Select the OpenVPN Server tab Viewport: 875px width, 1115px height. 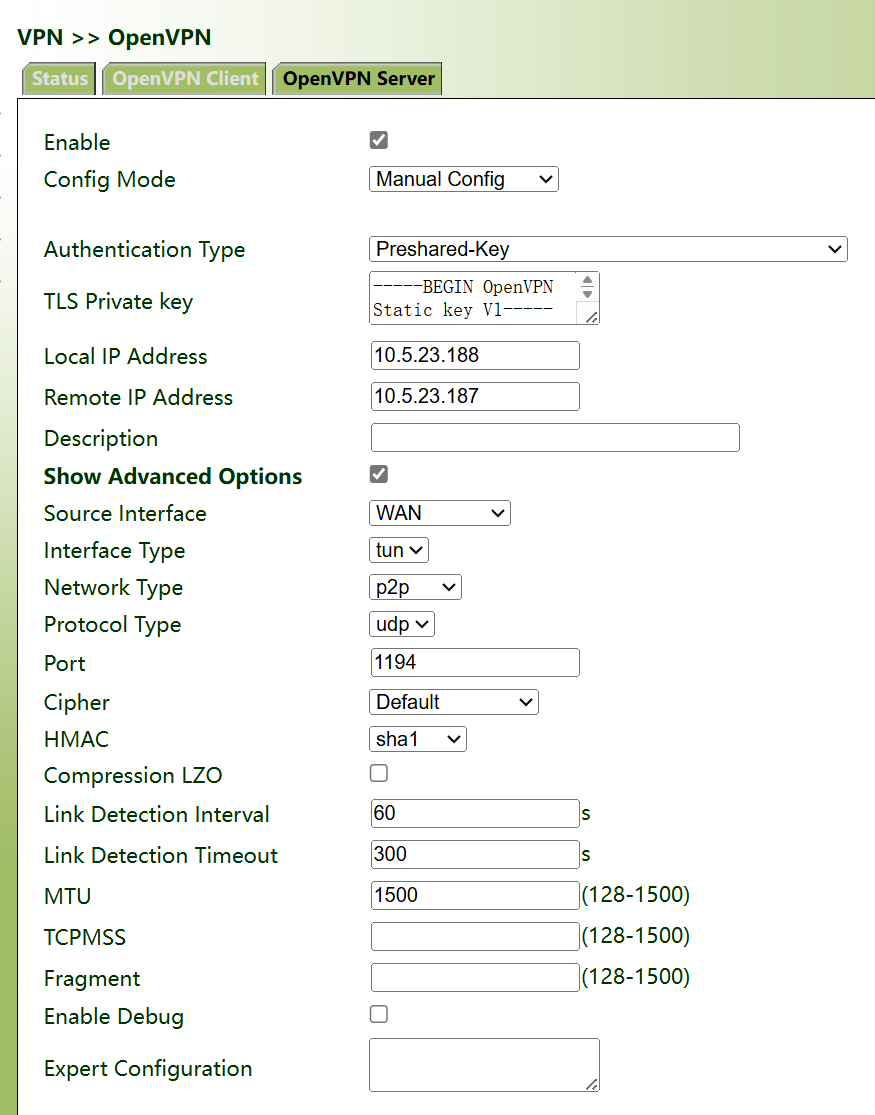358,79
